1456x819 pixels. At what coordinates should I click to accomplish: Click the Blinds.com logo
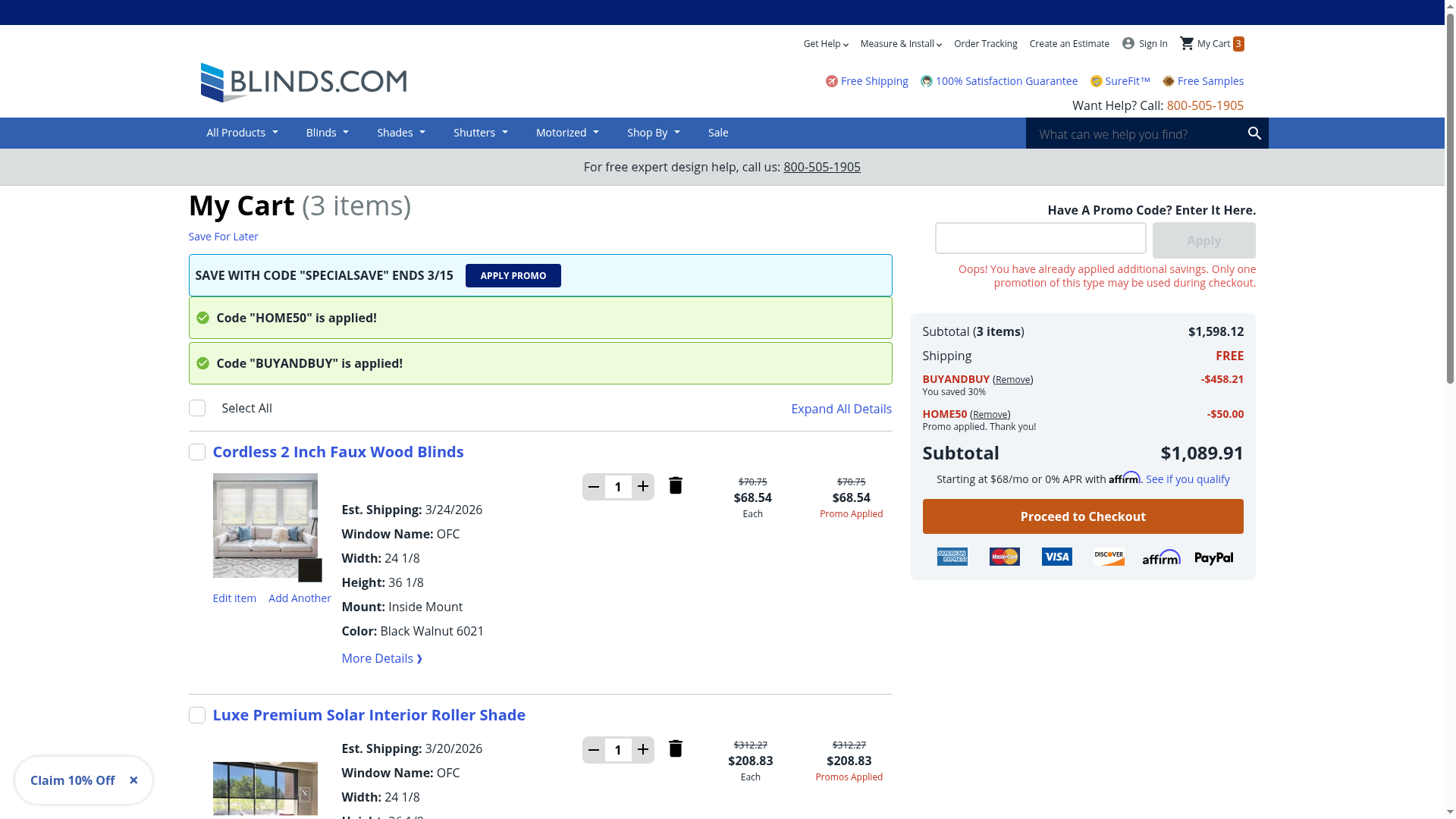(x=303, y=82)
